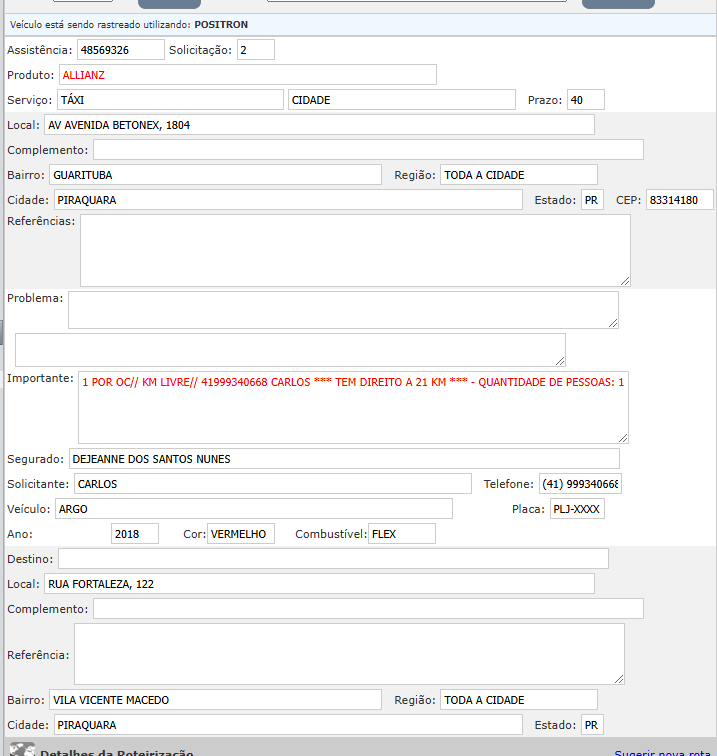Click the Serviço field containing TÁXI
This screenshot has width=717, height=756.
[x=169, y=100]
